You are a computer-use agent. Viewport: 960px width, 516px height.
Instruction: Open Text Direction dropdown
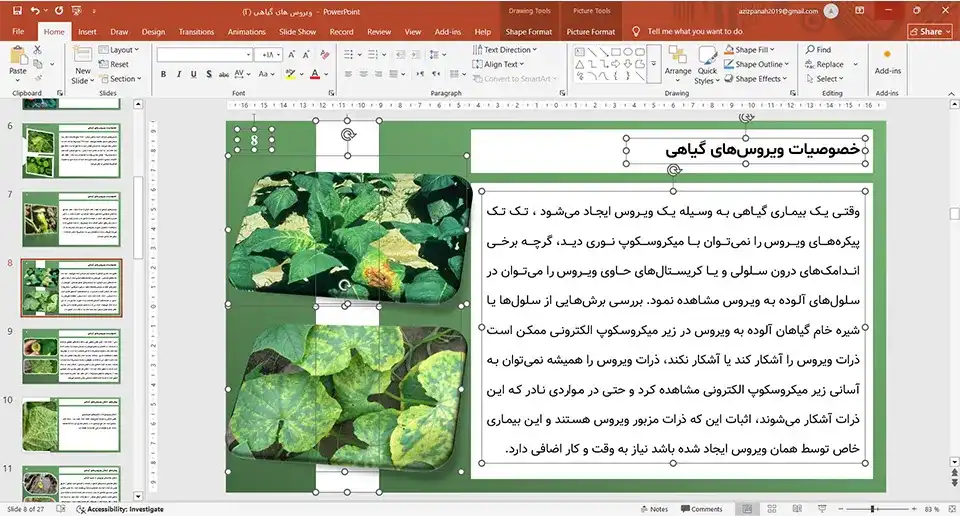click(505, 50)
